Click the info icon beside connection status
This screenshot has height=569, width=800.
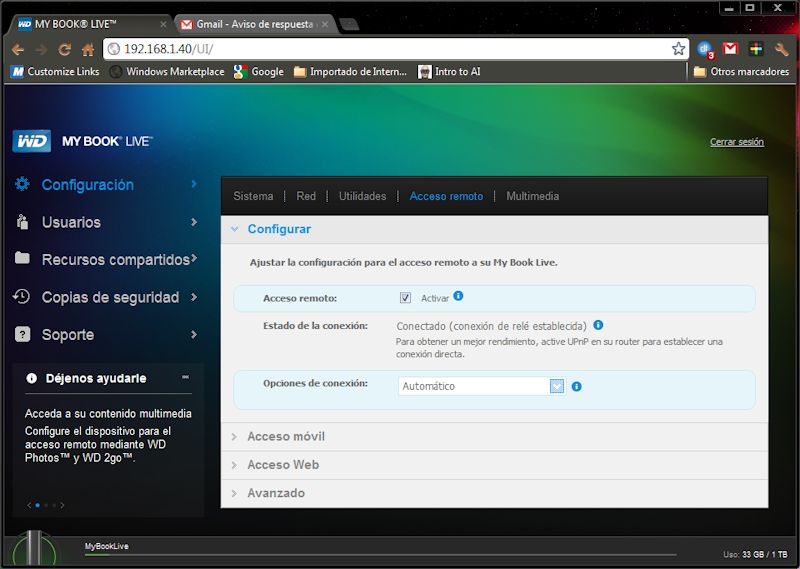click(598, 325)
